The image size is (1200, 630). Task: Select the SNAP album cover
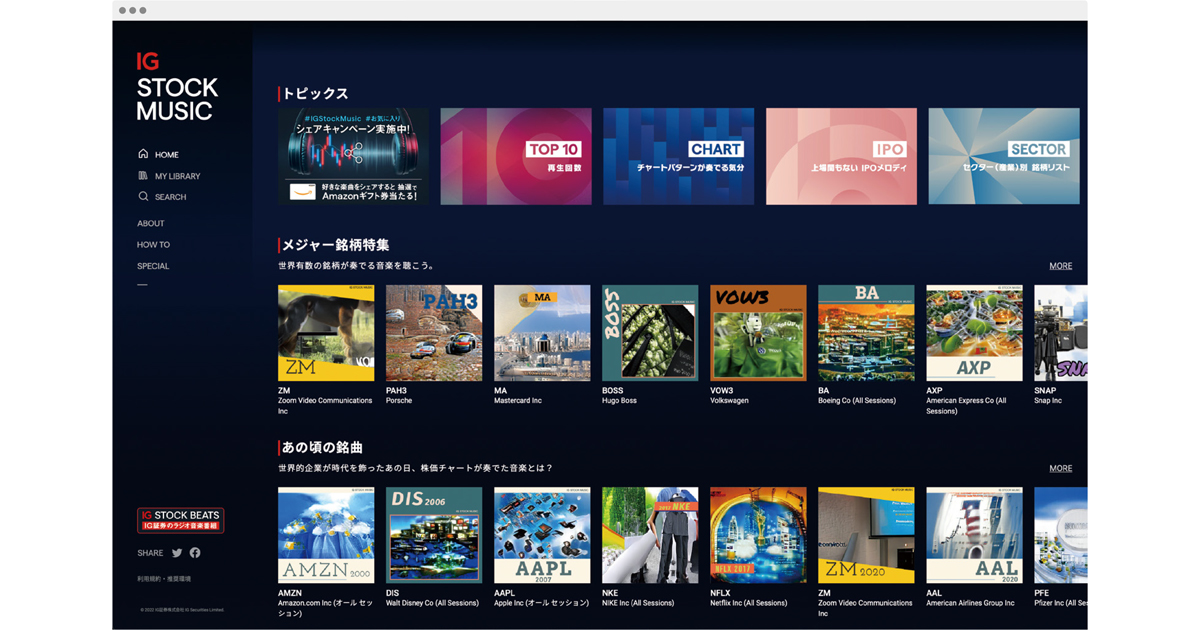(x=1061, y=333)
